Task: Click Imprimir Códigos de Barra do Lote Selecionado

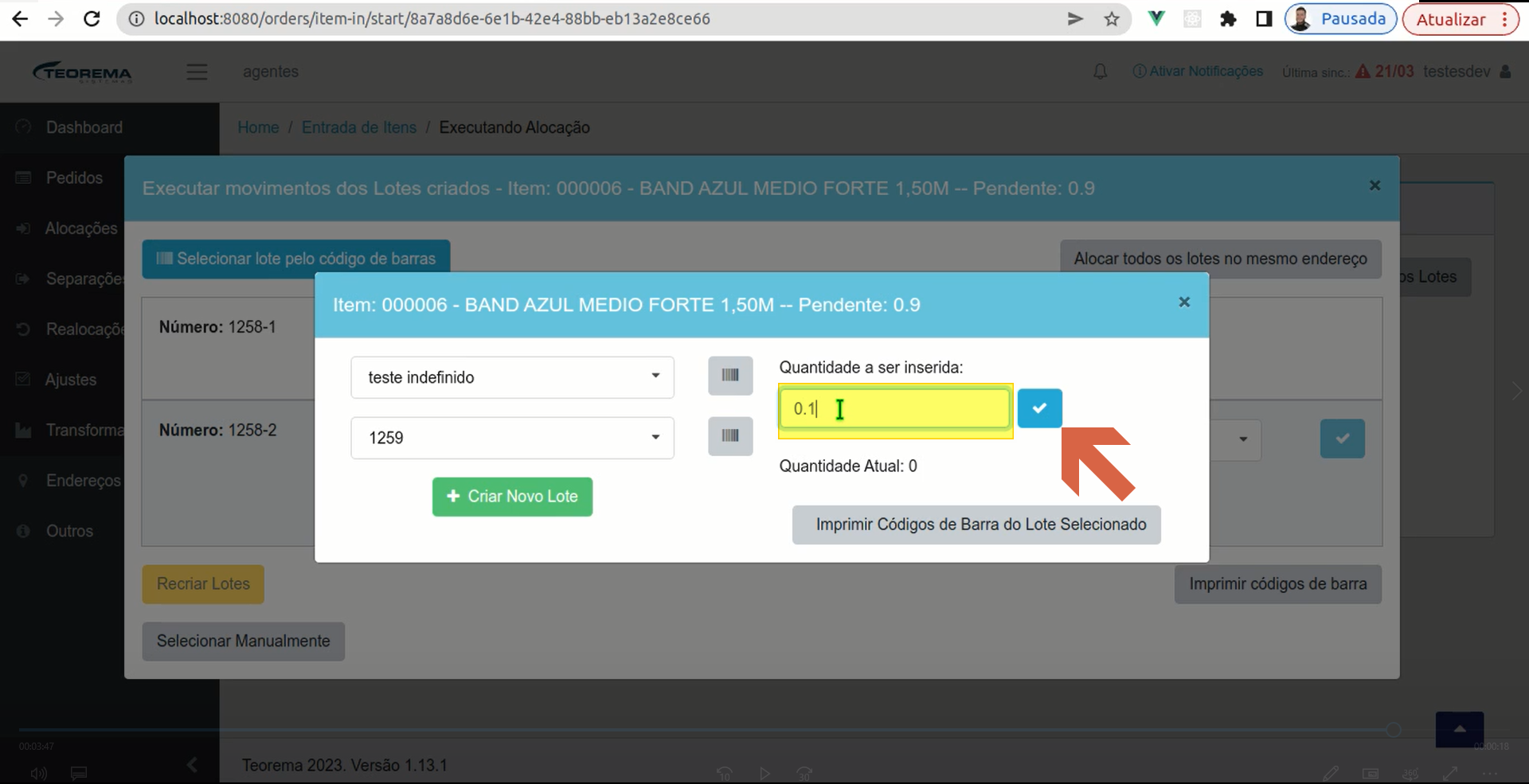Action: [976, 525]
